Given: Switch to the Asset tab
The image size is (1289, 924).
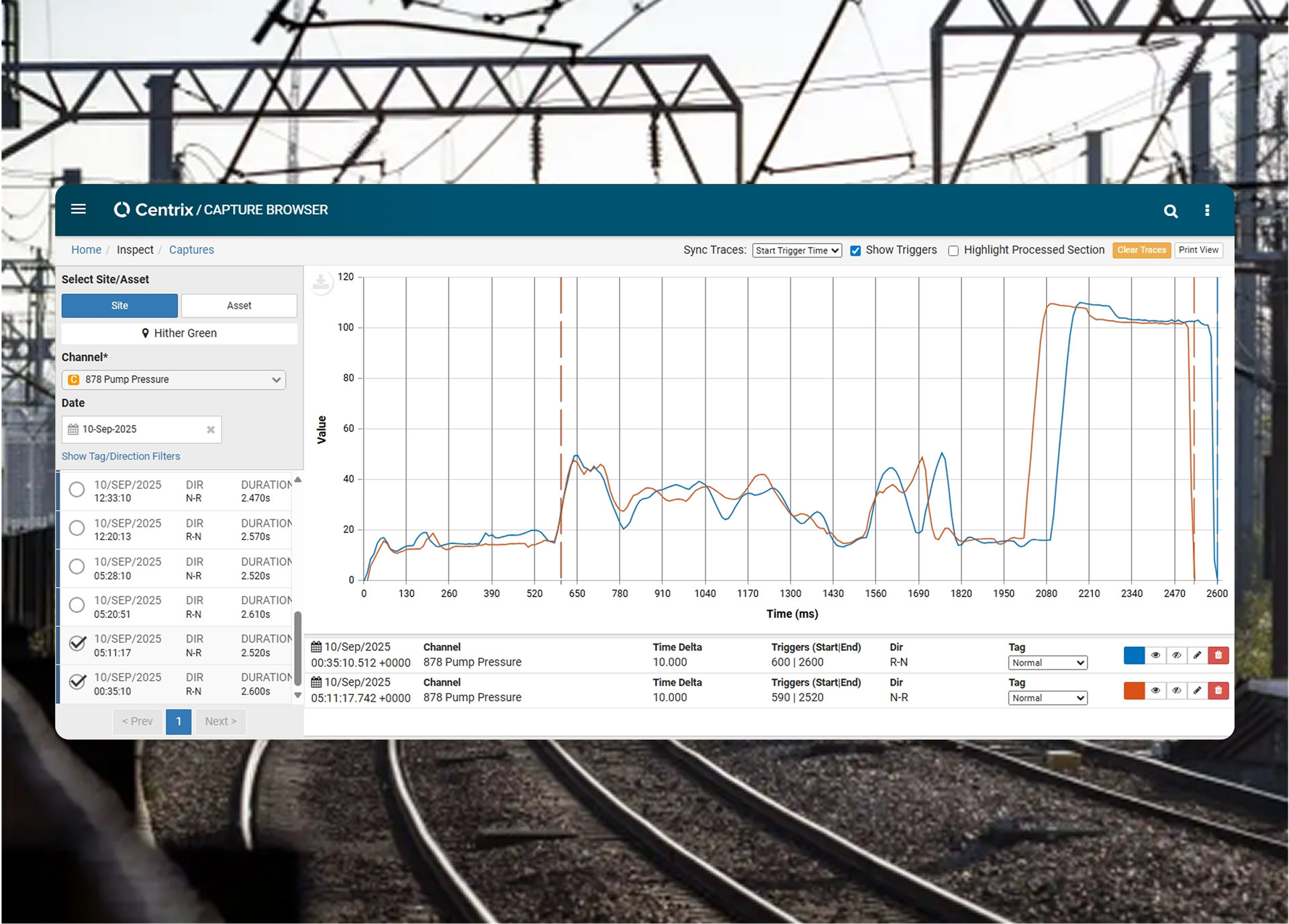Looking at the screenshot, I should (x=239, y=305).
